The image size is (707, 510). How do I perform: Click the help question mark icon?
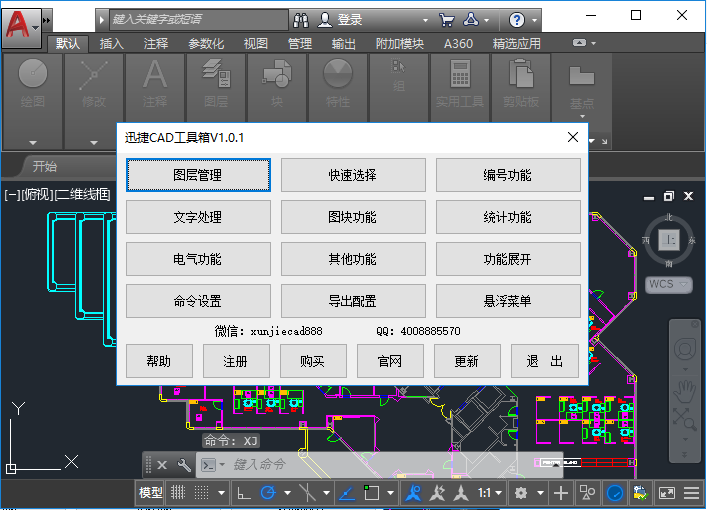point(517,20)
